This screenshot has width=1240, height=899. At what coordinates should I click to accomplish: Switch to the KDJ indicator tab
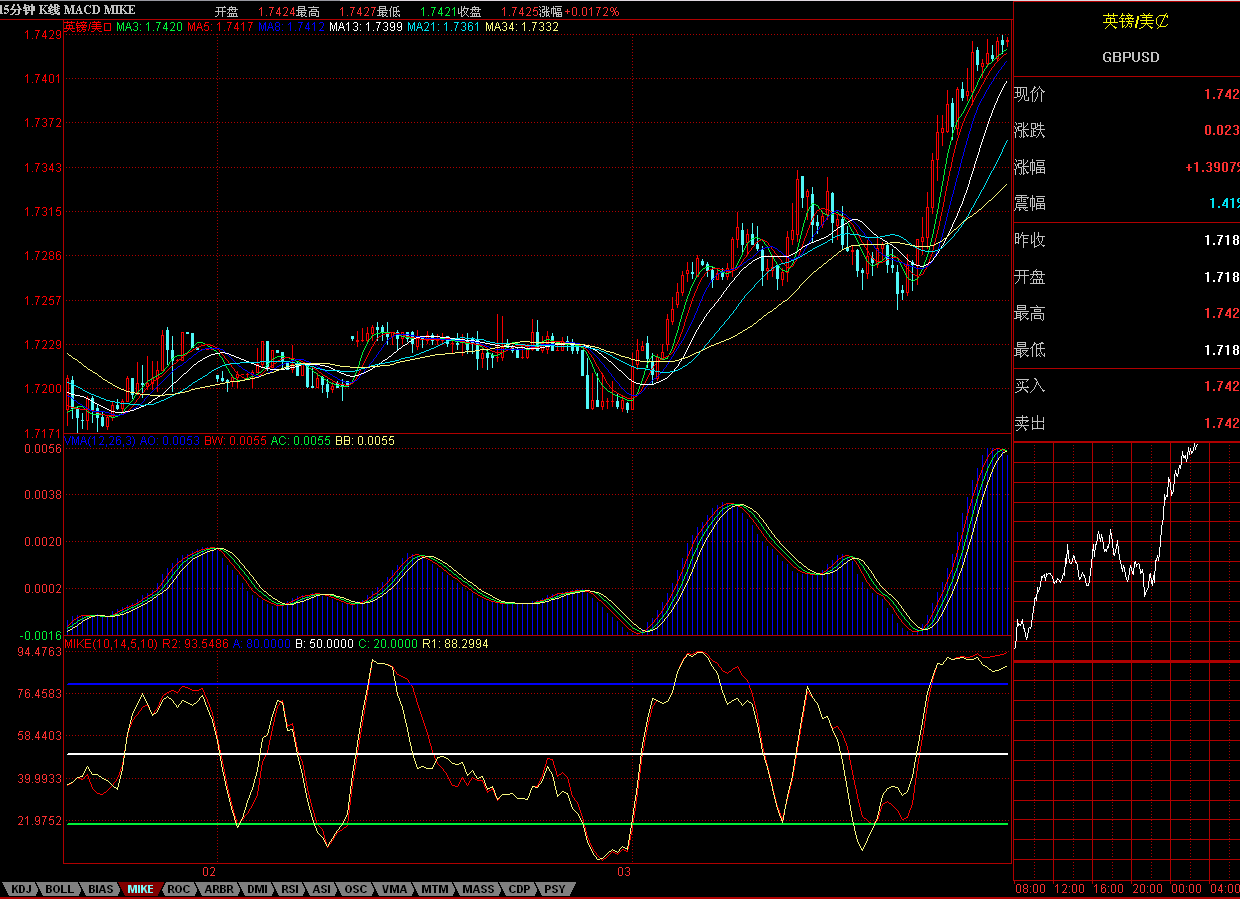pyautogui.click(x=21, y=889)
